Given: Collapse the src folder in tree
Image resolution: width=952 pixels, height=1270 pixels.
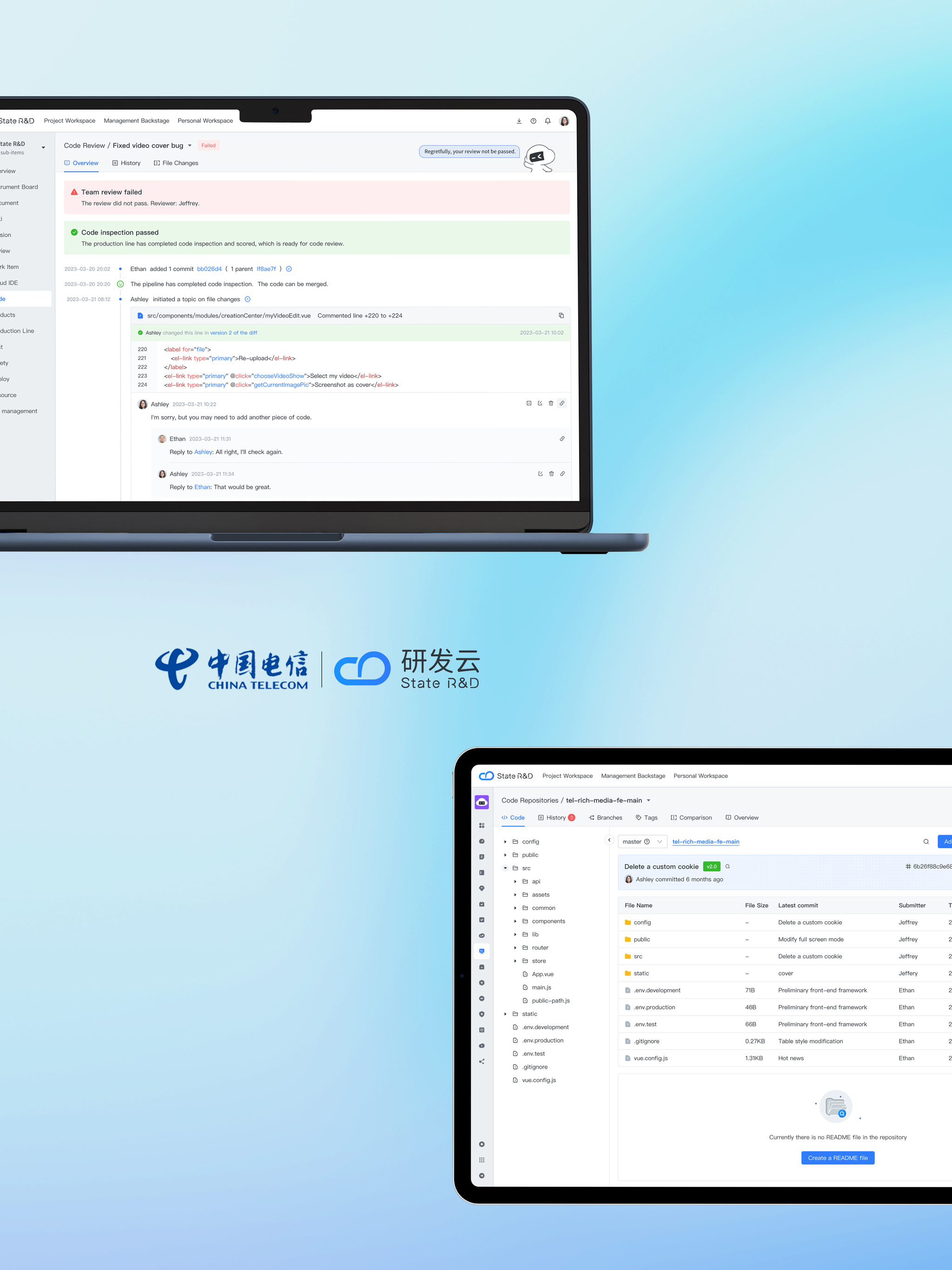Looking at the screenshot, I should [x=506, y=868].
